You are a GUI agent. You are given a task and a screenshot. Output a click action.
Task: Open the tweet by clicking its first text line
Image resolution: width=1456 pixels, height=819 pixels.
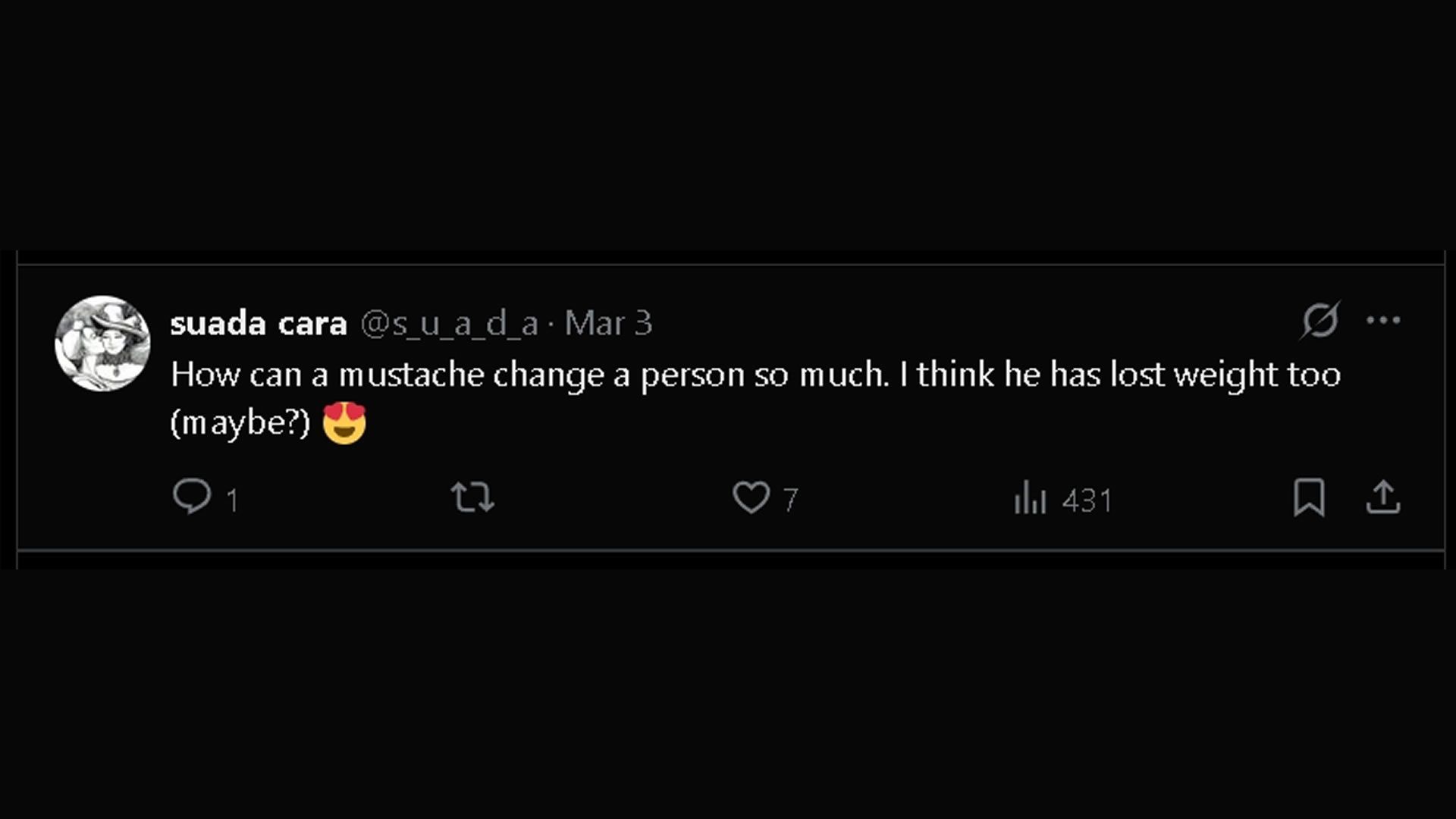point(531,375)
